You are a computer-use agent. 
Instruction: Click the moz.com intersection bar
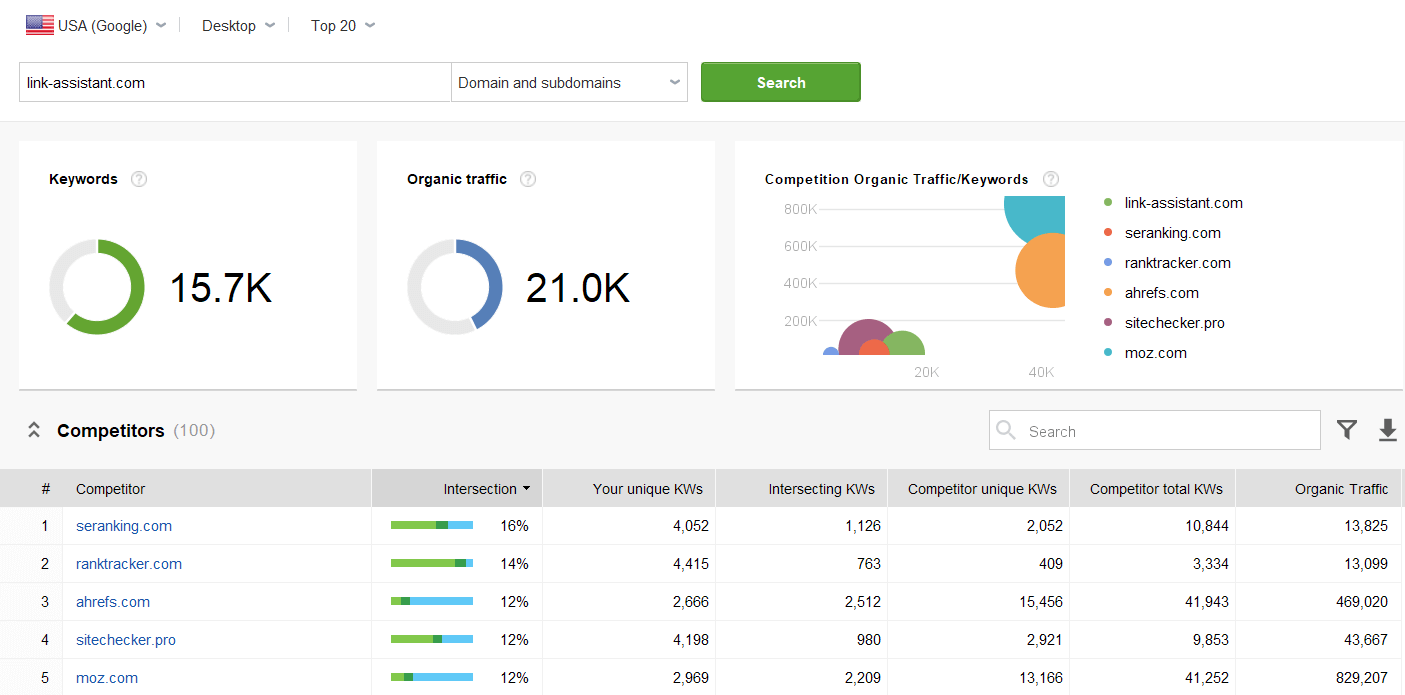tap(432, 677)
